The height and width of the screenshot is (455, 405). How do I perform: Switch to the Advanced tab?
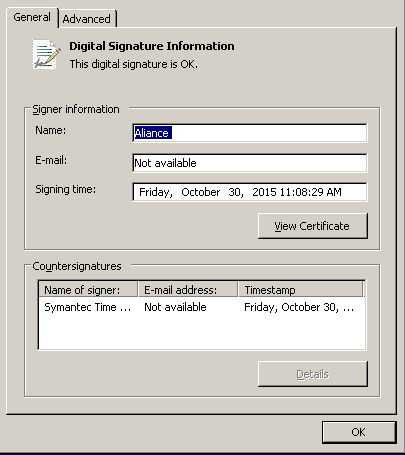pos(87,19)
